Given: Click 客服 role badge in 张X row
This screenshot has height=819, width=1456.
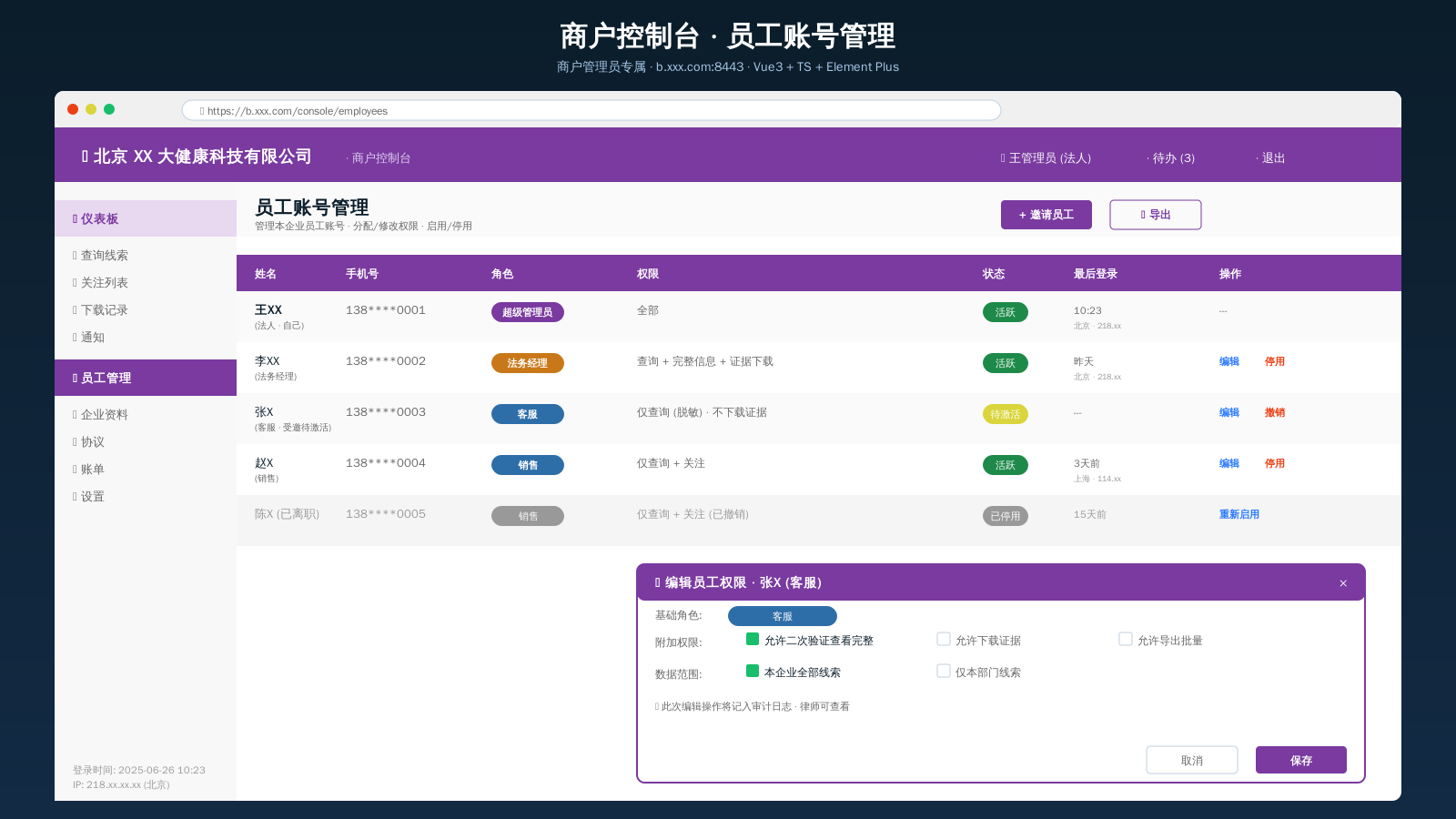Looking at the screenshot, I should 528,414.
